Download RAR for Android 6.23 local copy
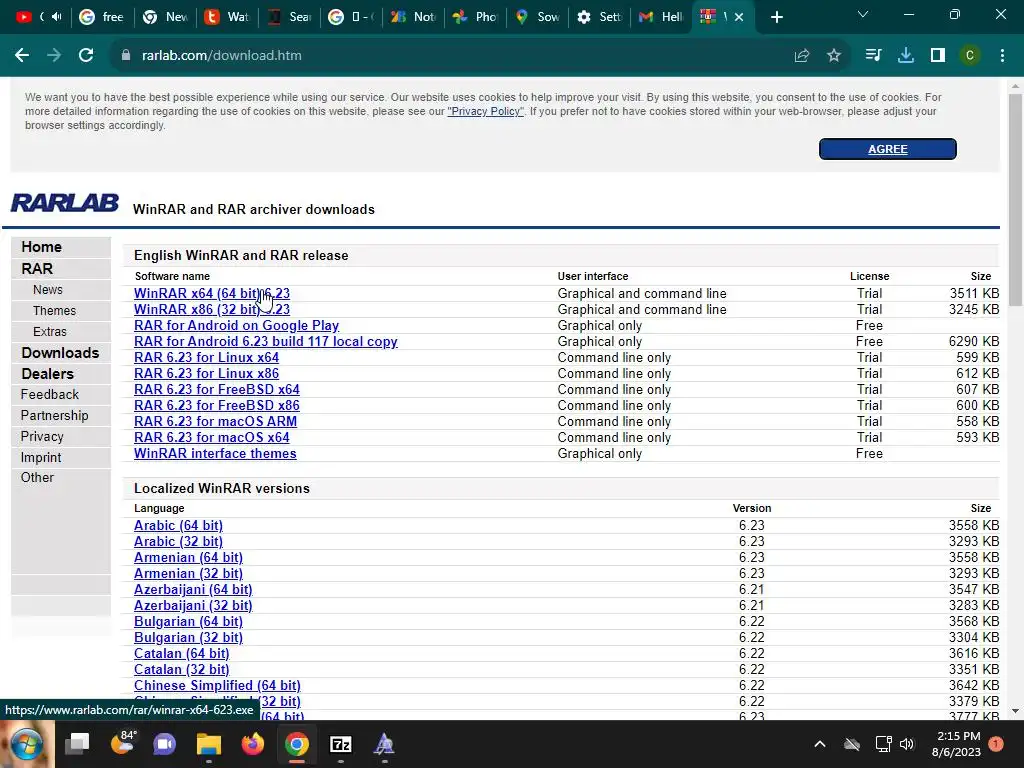This screenshot has height=768, width=1024. pyautogui.click(x=266, y=342)
